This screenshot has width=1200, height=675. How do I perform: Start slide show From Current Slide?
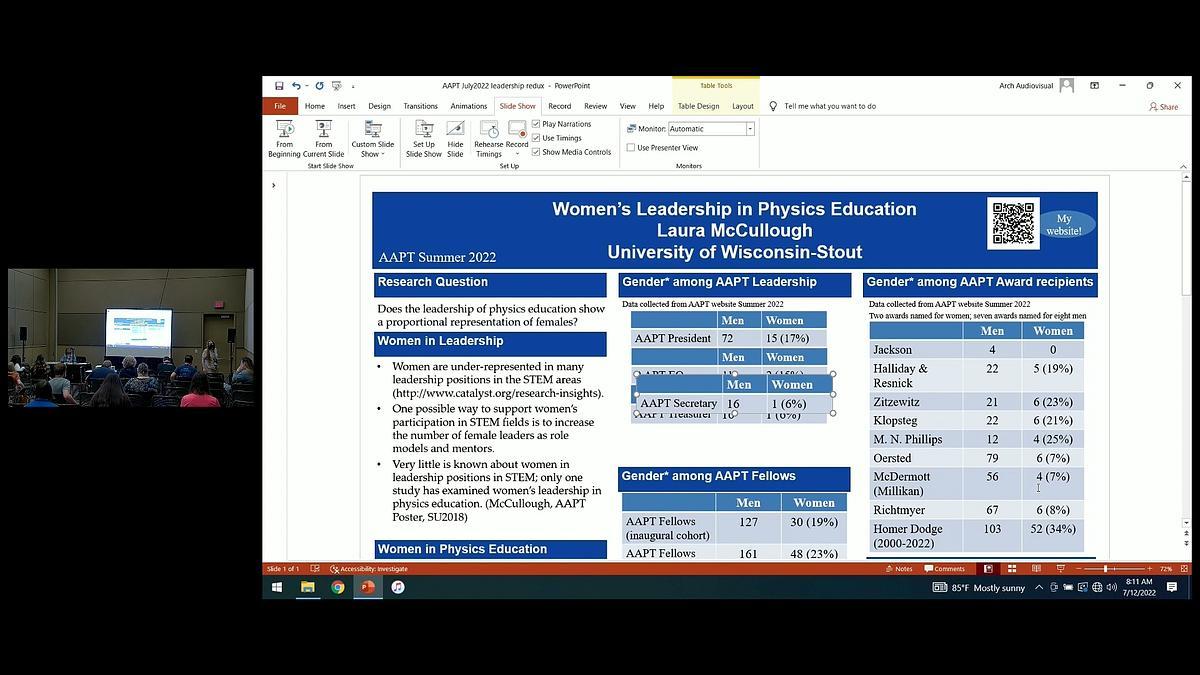click(323, 139)
